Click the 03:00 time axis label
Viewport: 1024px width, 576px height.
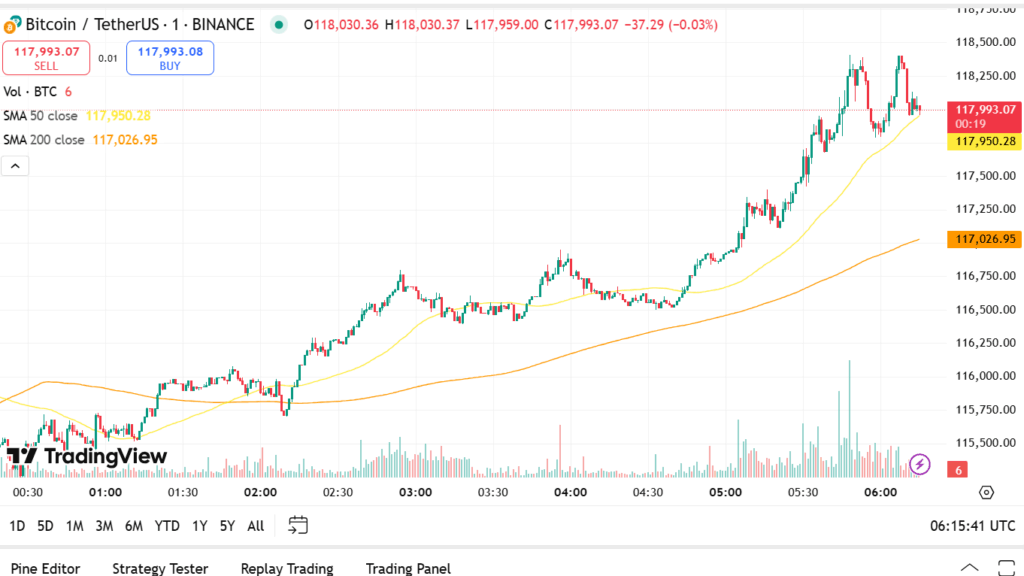coord(415,492)
